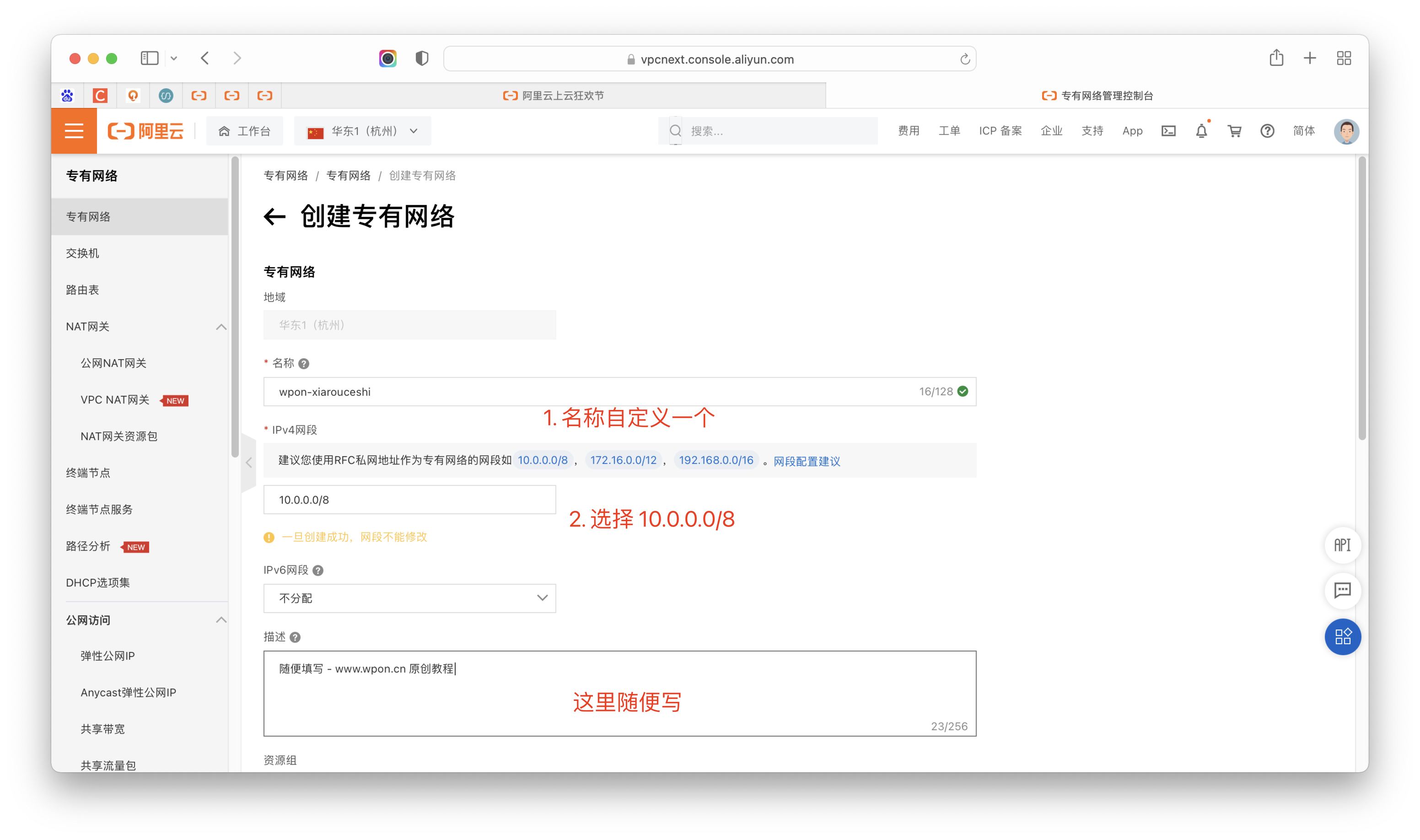Open the notifications bell
The height and width of the screenshot is (840, 1420).
[x=1201, y=131]
